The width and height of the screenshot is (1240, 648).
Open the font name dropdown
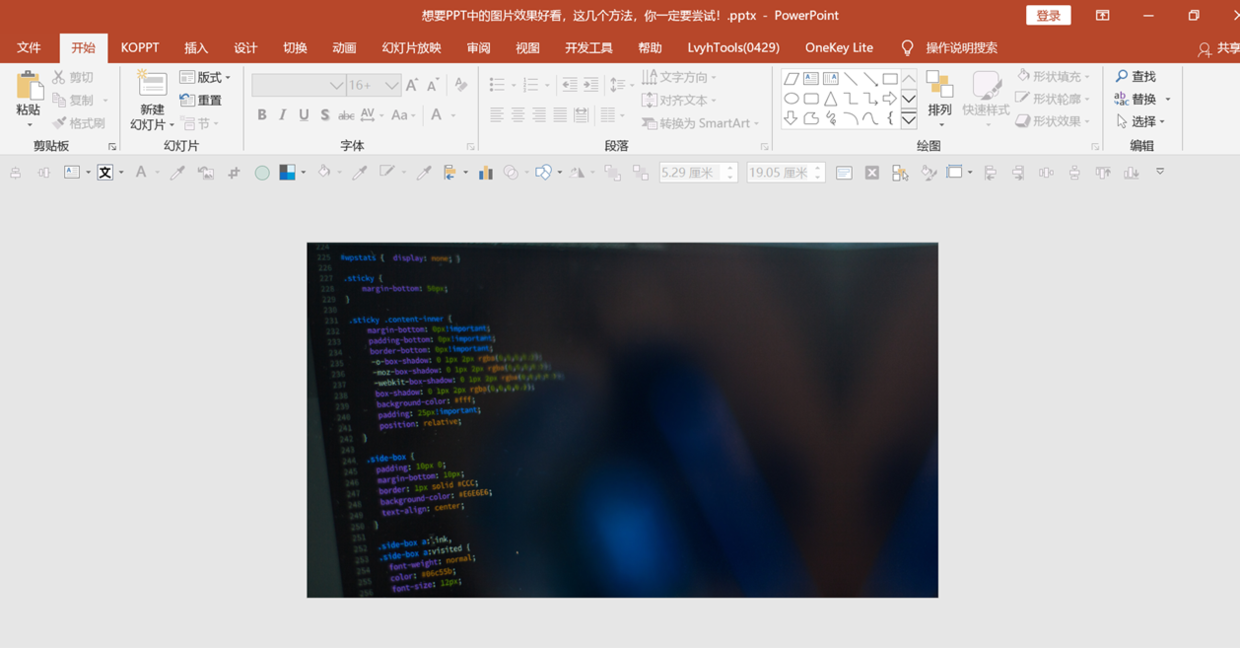pyautogui.click(x=336, y=86)
